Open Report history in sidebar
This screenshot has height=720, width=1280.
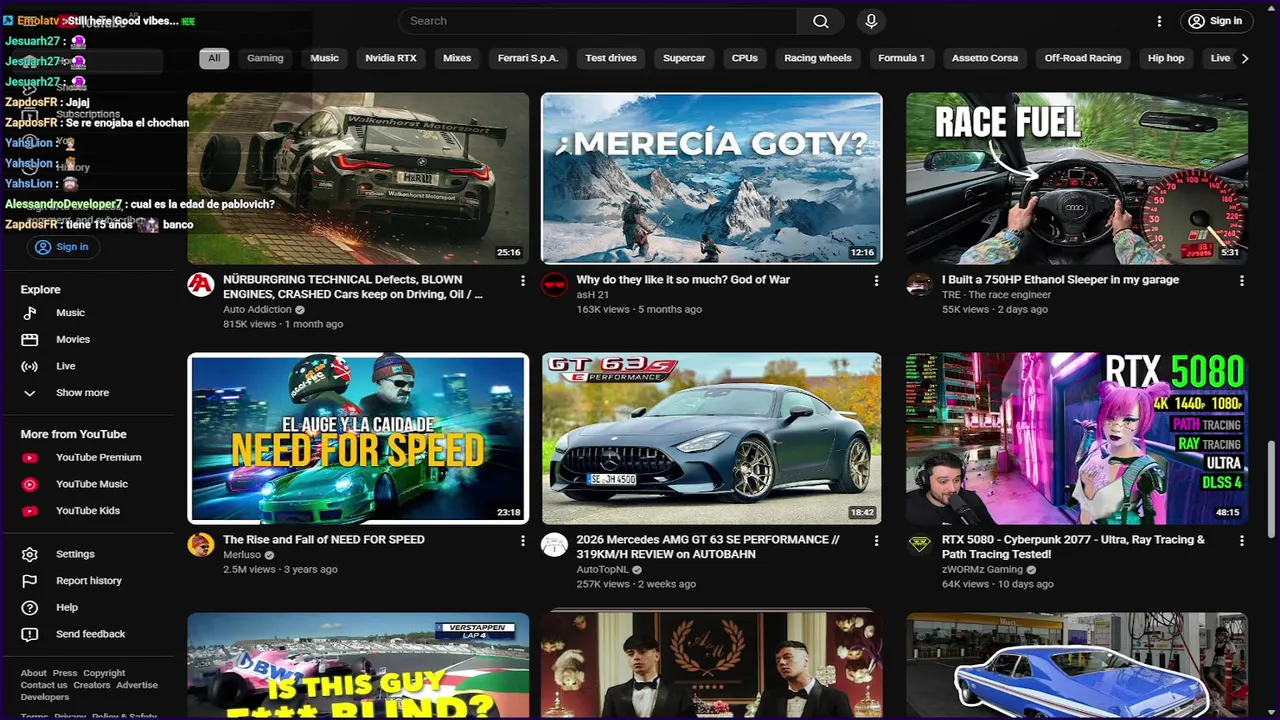90,581
